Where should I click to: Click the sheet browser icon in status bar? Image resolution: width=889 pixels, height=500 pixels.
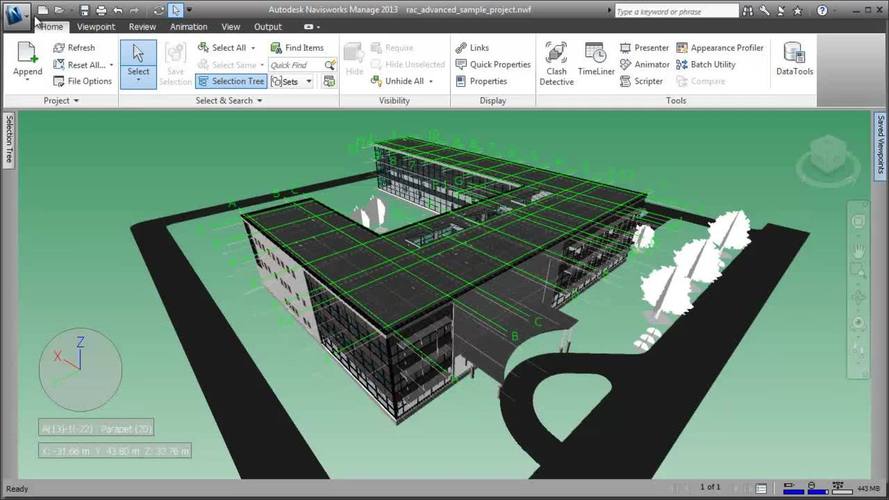pos(761,488)
